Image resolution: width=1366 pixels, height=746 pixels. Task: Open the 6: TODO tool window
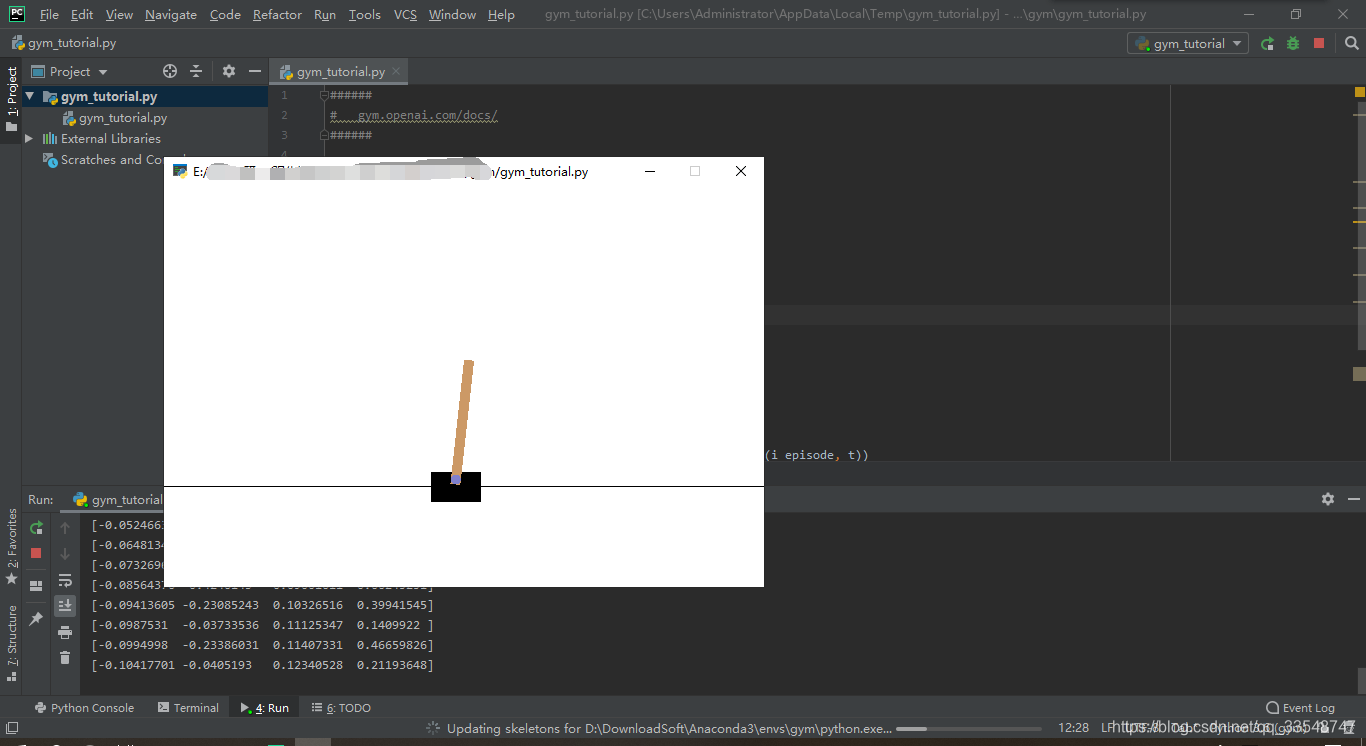[341, 707]
